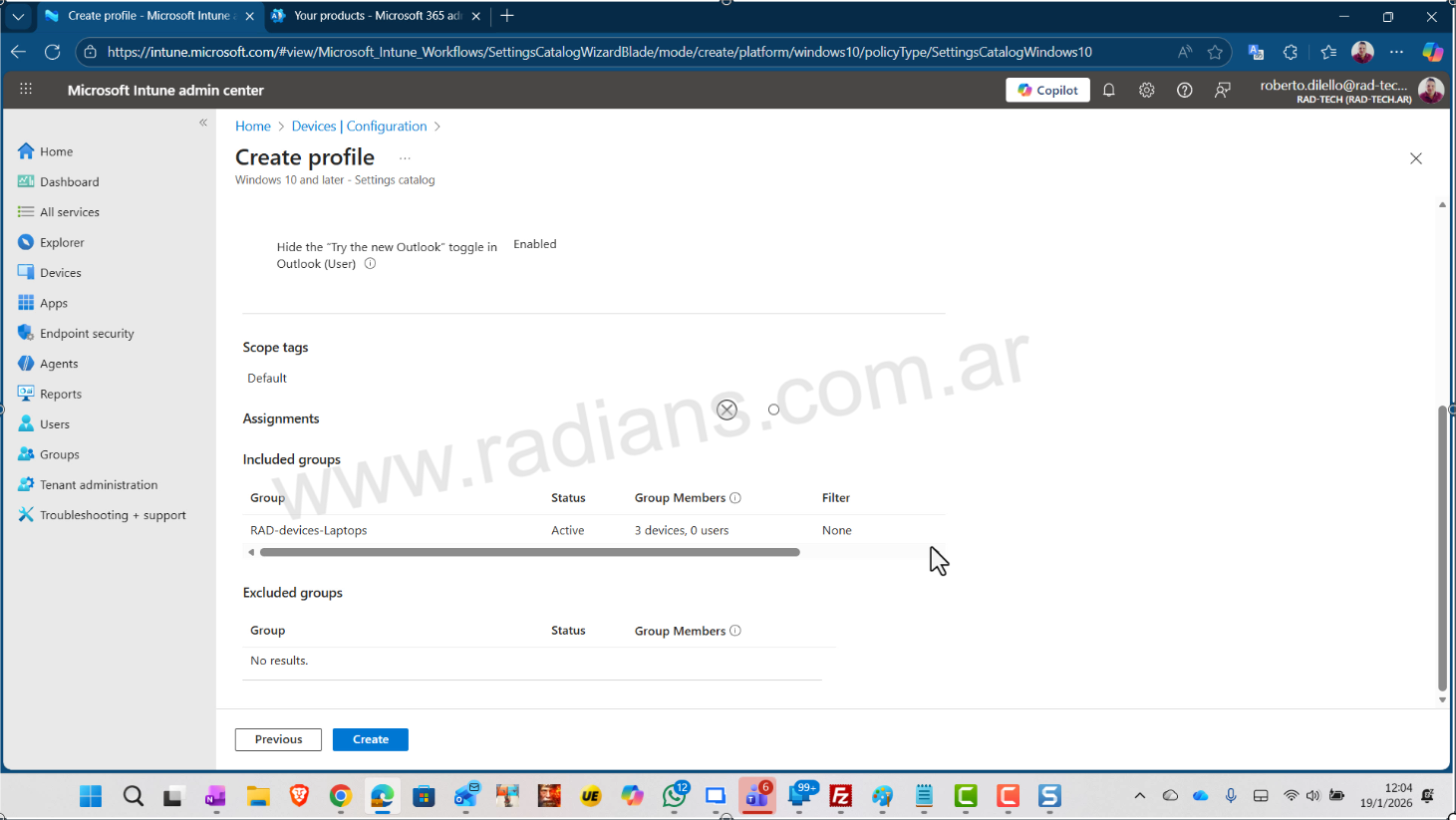The image size is (1456, 820).
Task: Click the vertical page scrollbar thumb
Action: pyautogui.click(x=1442, y=548)
